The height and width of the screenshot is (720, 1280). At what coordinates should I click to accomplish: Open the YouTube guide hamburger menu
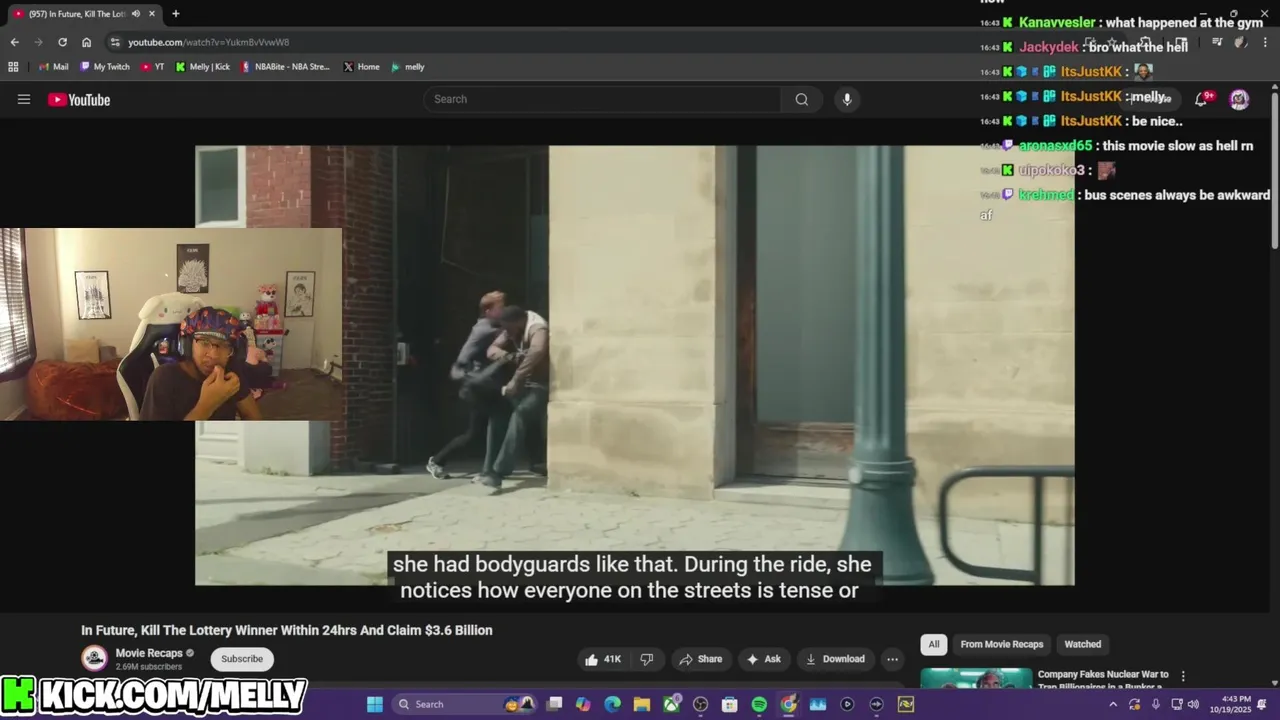pos(24,99)
